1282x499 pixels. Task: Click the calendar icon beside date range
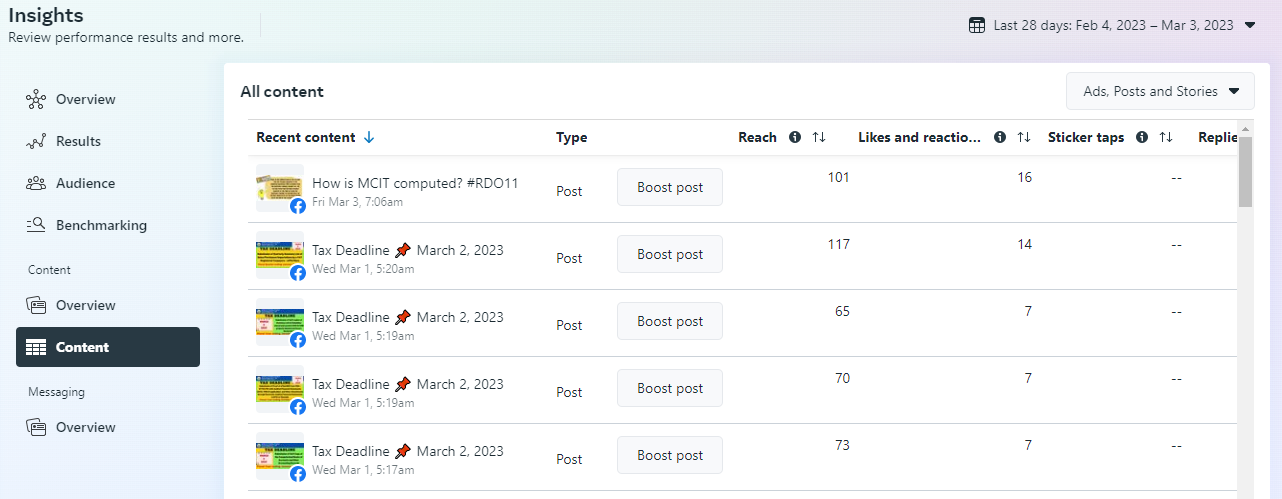tap(977, 25)
